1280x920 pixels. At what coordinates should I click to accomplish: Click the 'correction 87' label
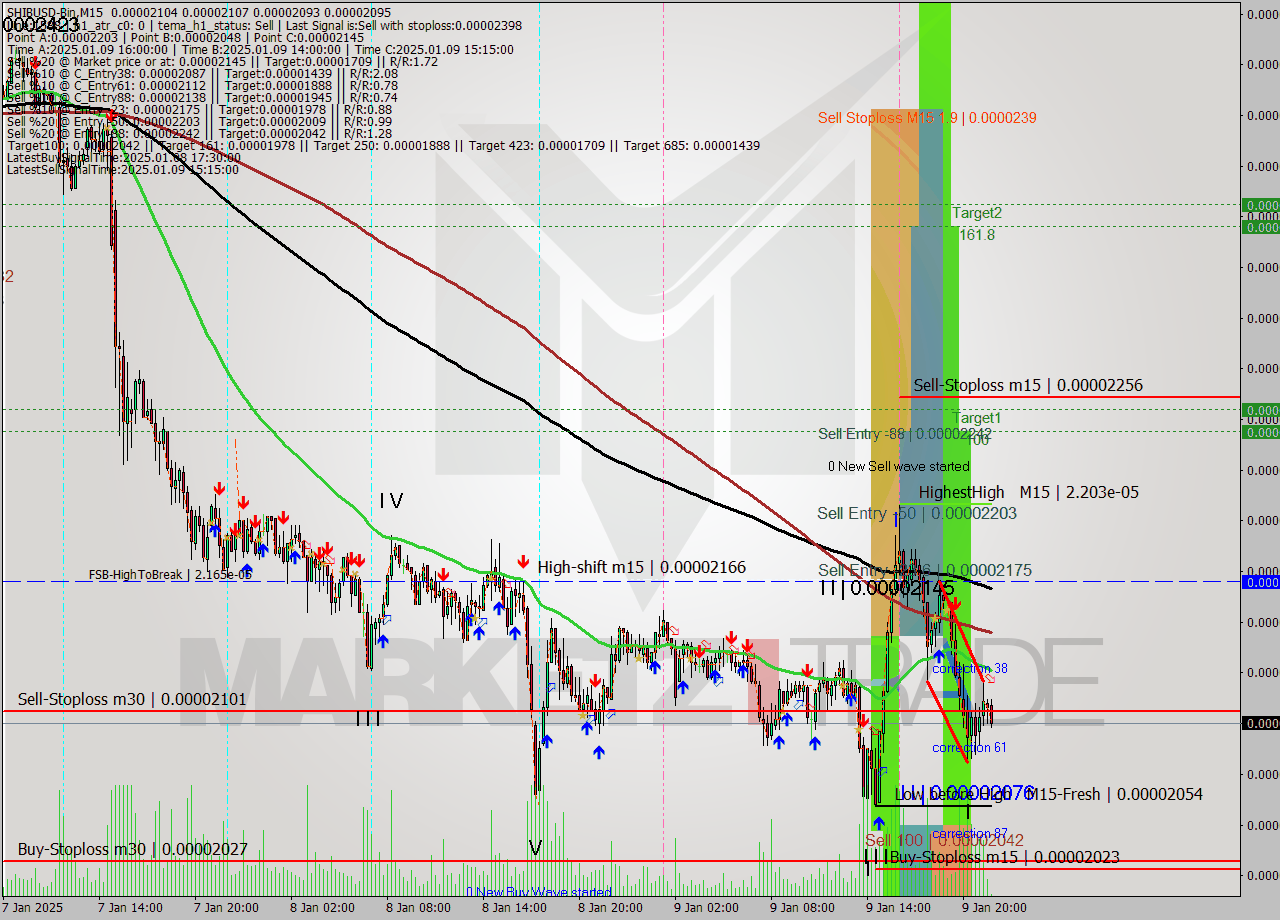coord(969,833)
